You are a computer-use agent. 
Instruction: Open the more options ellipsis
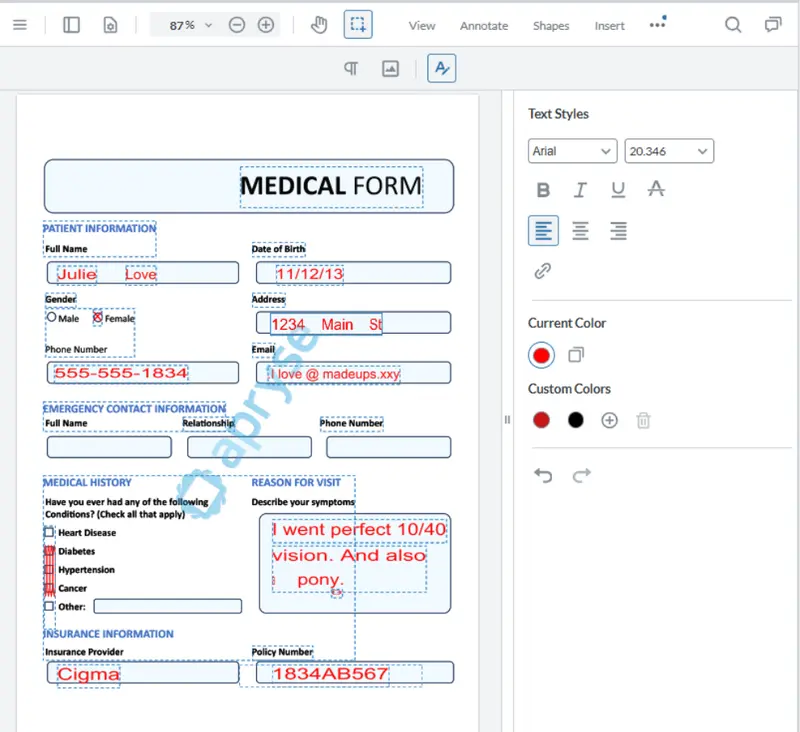(657, 24)
